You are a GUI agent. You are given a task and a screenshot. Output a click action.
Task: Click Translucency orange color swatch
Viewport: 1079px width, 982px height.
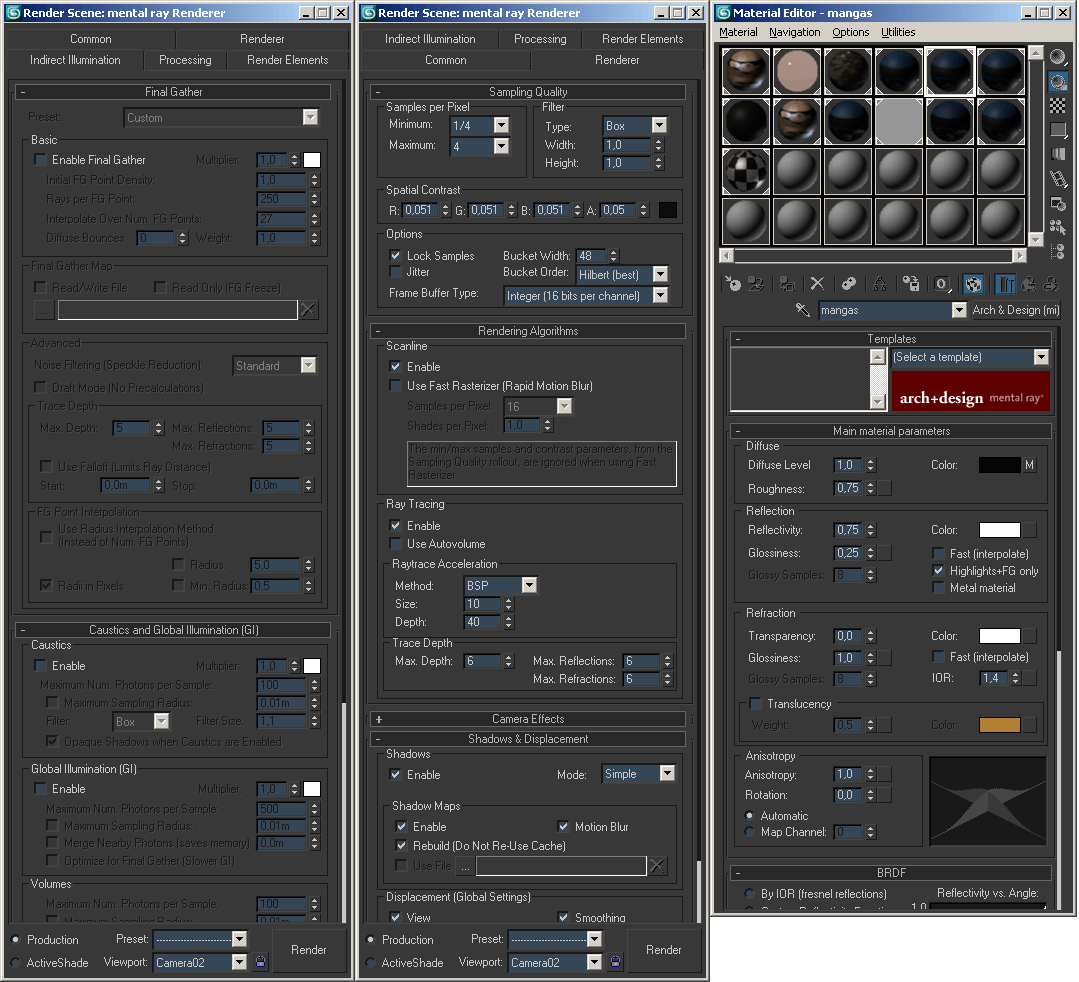999,725
